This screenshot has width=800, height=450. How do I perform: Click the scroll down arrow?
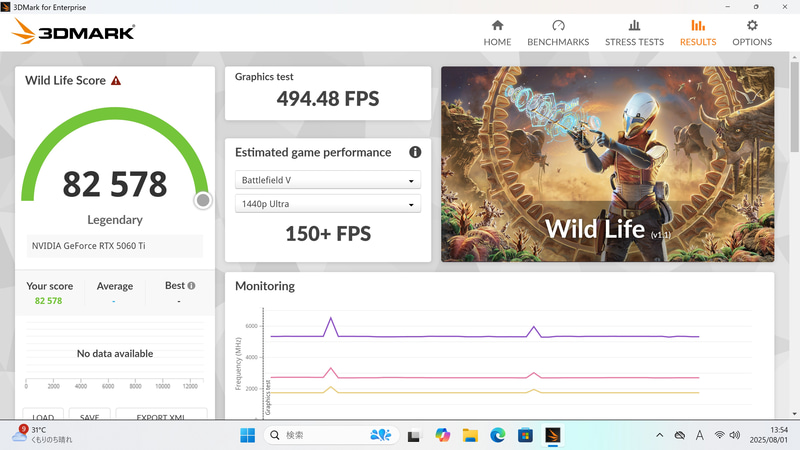point(794,414)
